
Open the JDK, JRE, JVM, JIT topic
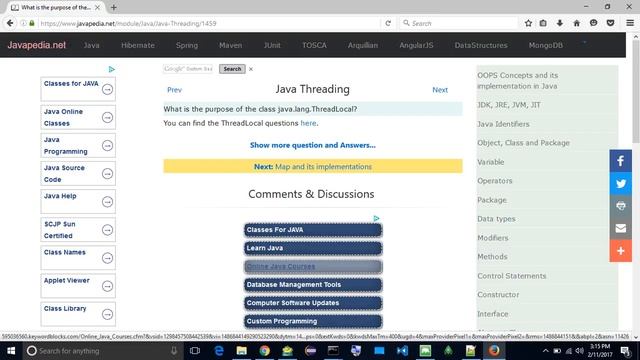tap(509, 105)
